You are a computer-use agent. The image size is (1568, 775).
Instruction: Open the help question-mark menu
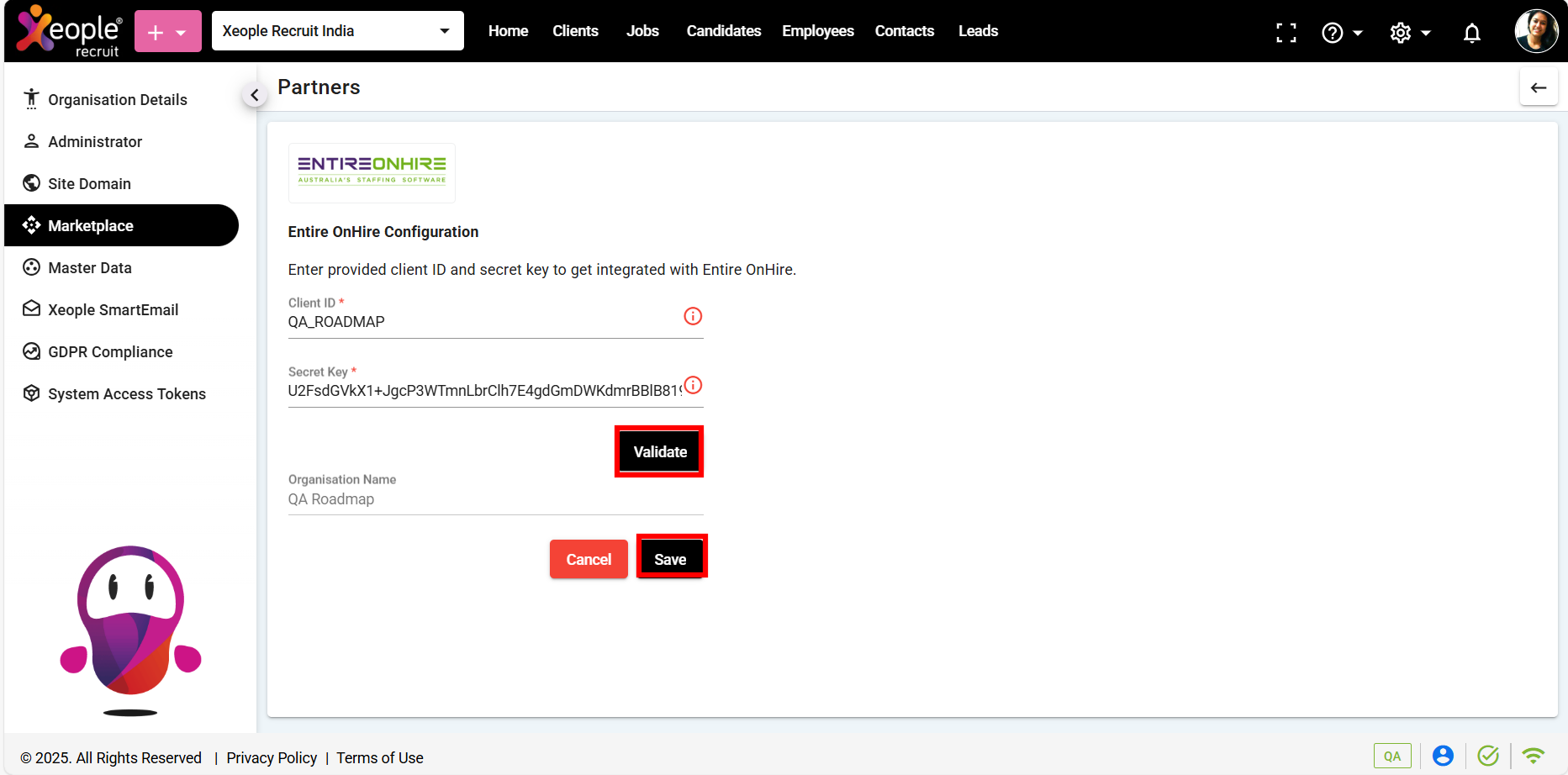tap(1342, 33)
